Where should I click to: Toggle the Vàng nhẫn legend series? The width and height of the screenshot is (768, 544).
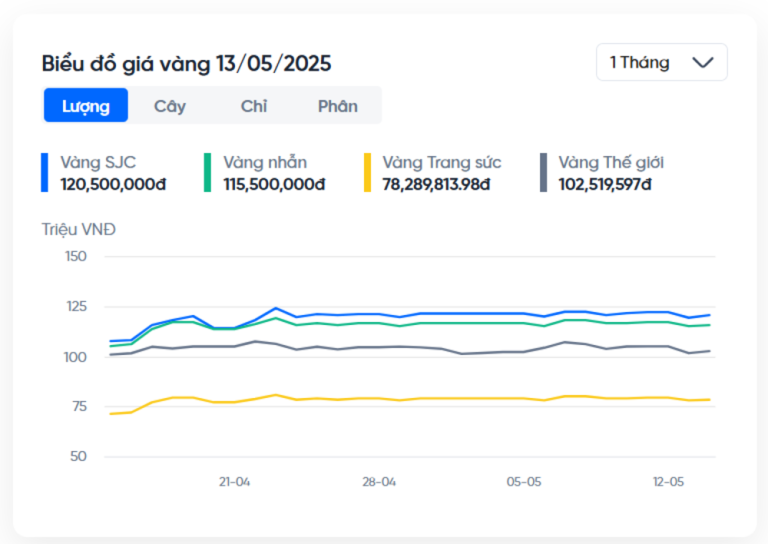pos(265,162)
